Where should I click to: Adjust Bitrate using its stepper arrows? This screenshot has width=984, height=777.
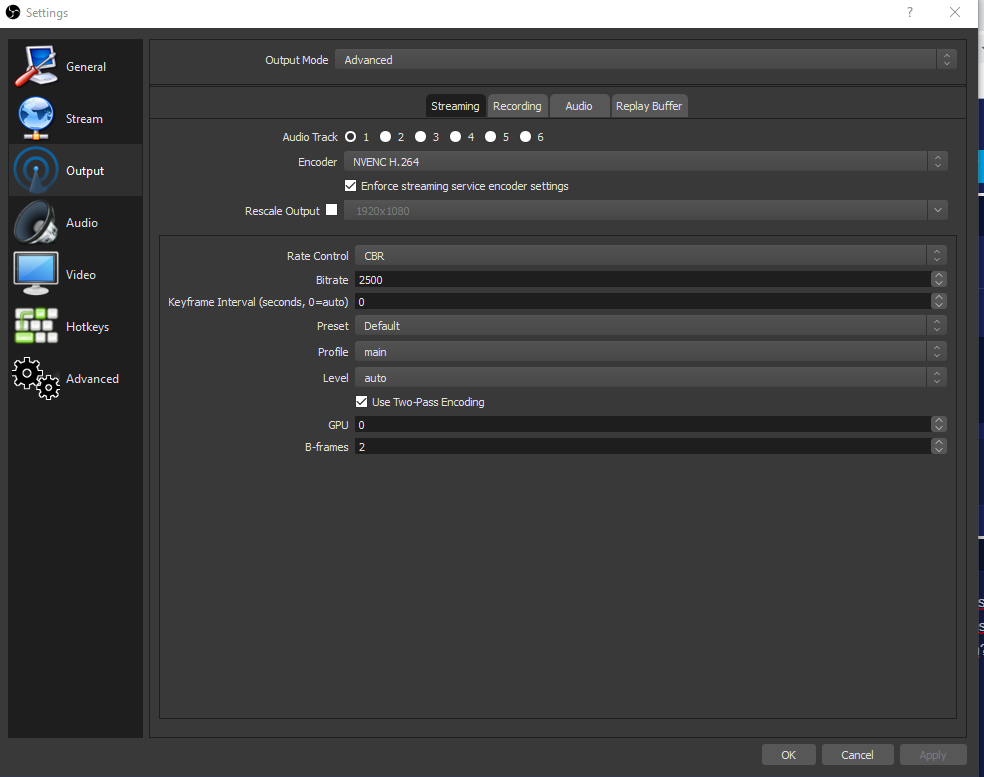939,280
